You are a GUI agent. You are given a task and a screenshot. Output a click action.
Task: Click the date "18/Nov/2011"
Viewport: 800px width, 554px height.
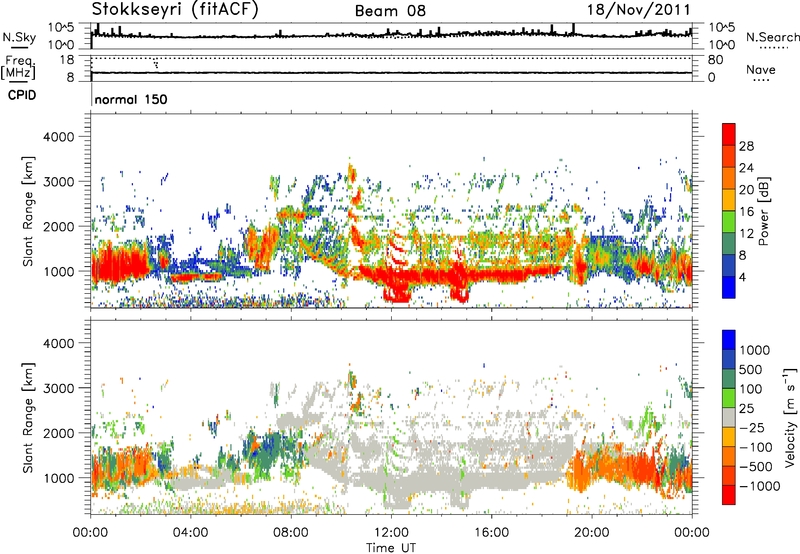click(639, 9)
